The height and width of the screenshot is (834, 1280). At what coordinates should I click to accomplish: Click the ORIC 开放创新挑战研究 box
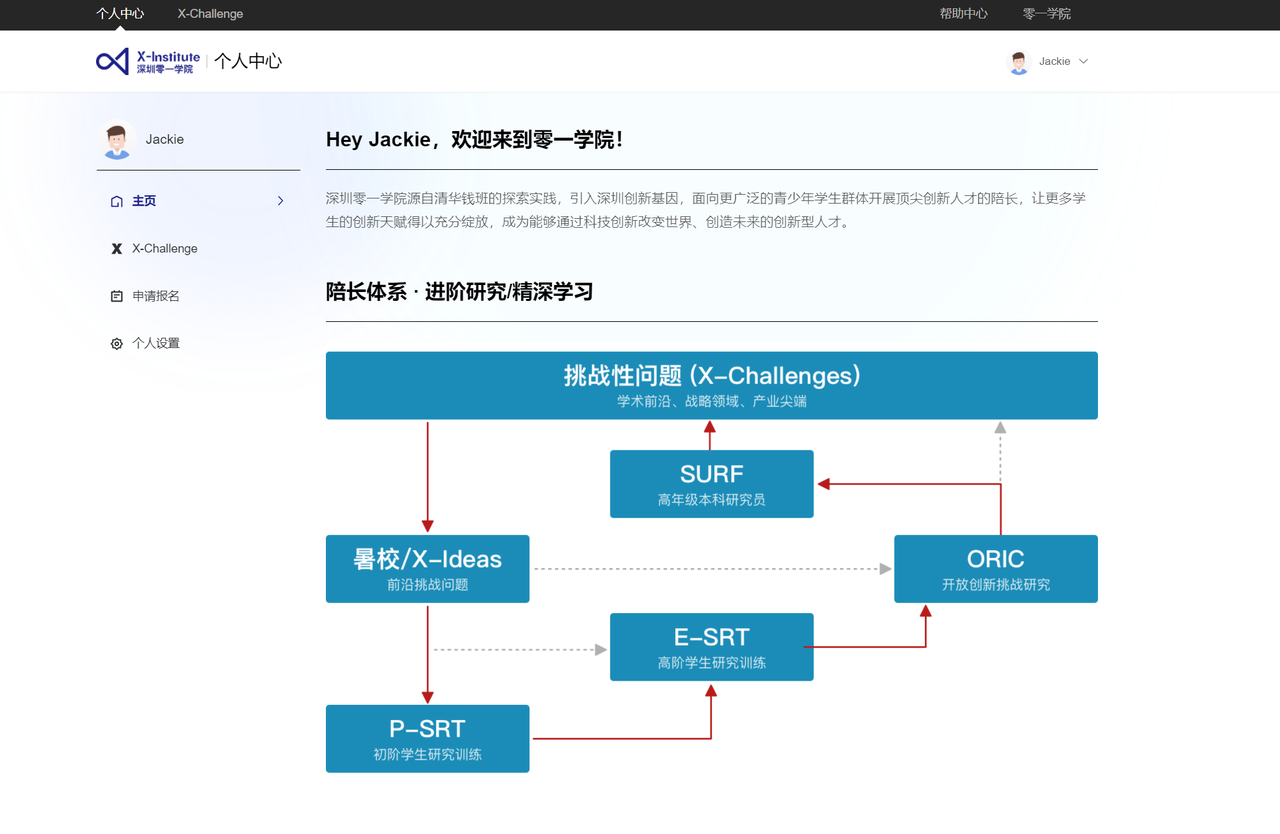pos(996,569)
